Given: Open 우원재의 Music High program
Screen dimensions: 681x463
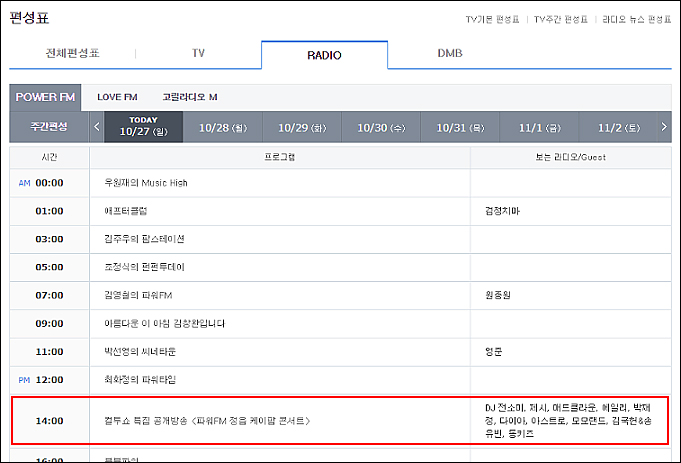Looking at the screenshot, I should 145,183.
